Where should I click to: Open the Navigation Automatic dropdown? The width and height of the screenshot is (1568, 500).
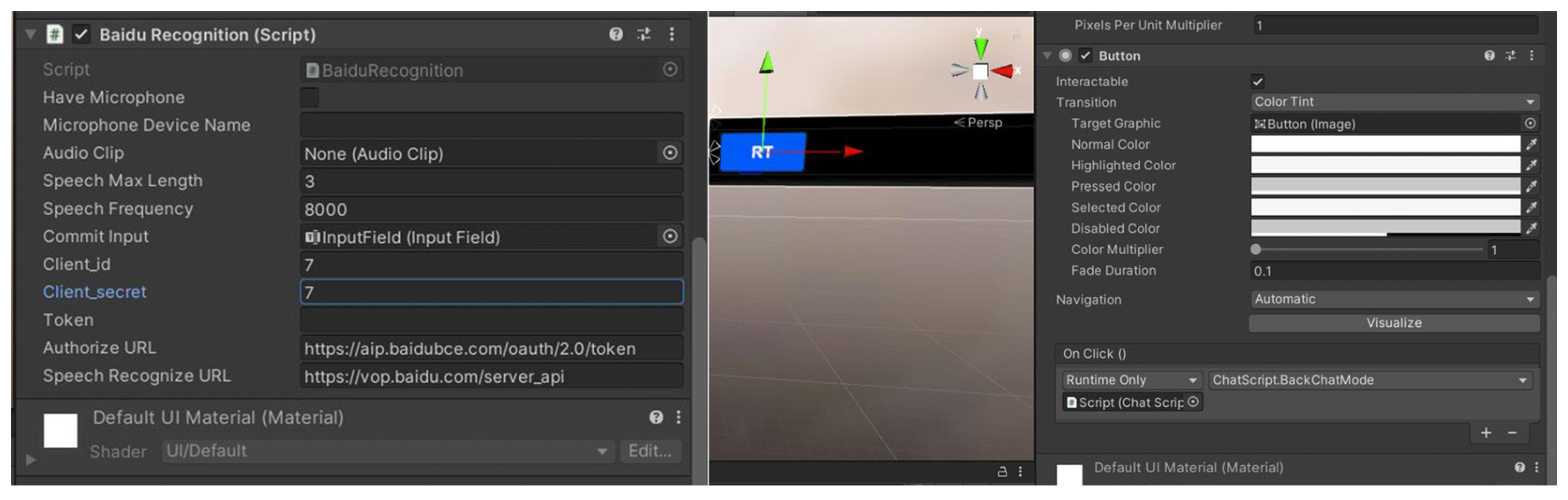coord(1394,299)
